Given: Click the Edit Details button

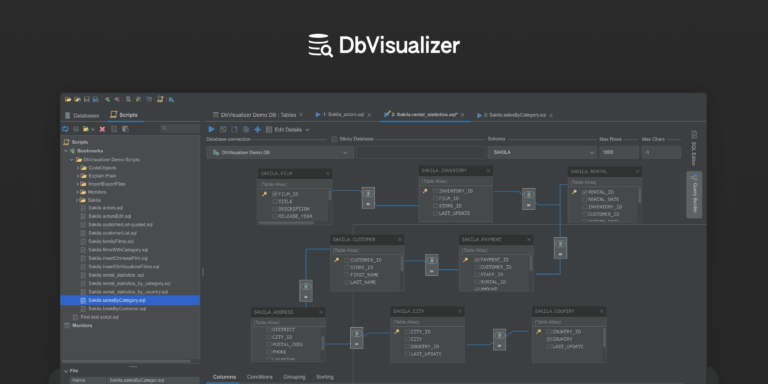Looking at the screenshot, I should [284, 130].
